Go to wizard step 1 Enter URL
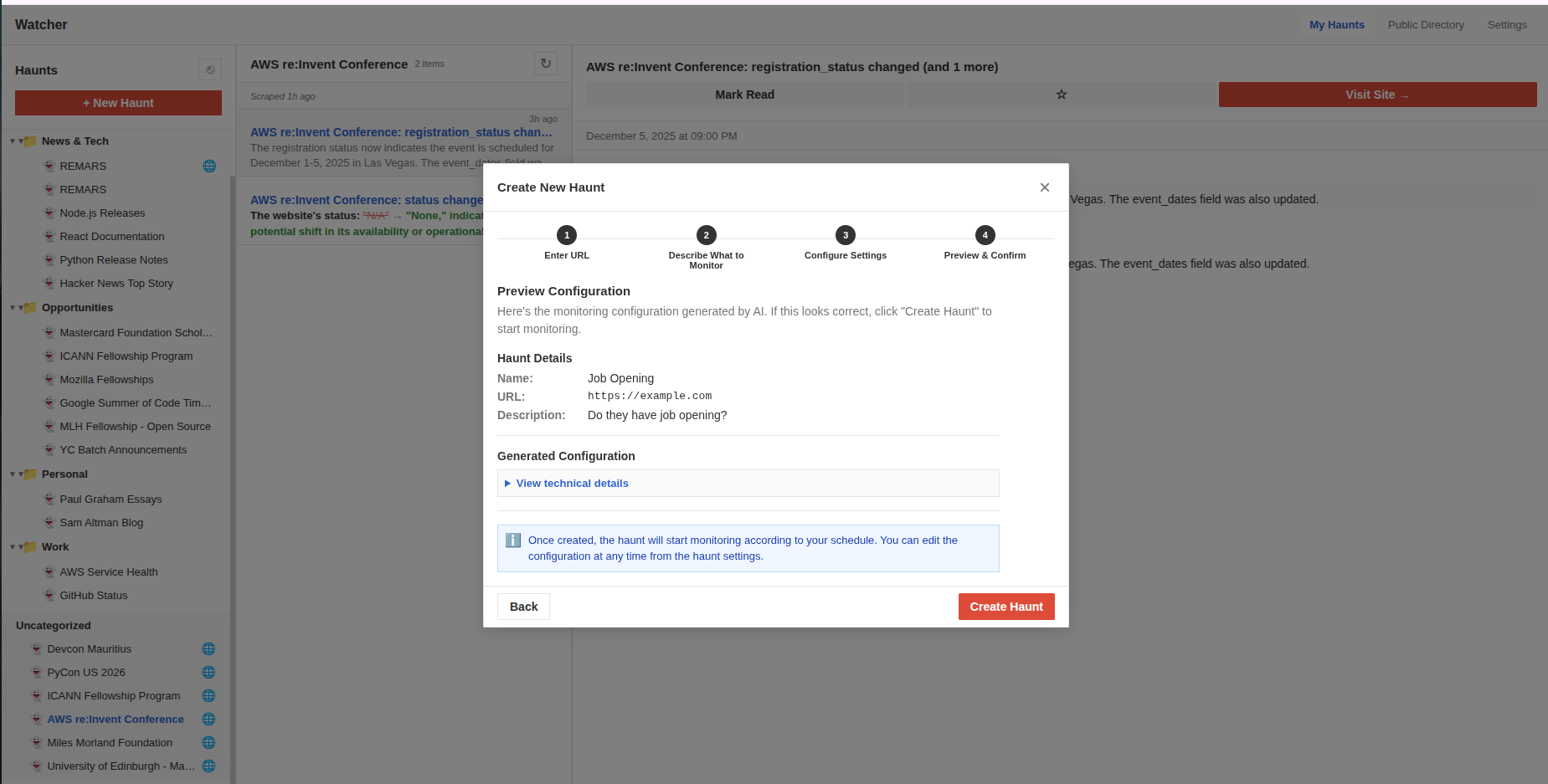Image resolution: width=1548 pixels, height=784 pixels. click(x=567, y=243)
